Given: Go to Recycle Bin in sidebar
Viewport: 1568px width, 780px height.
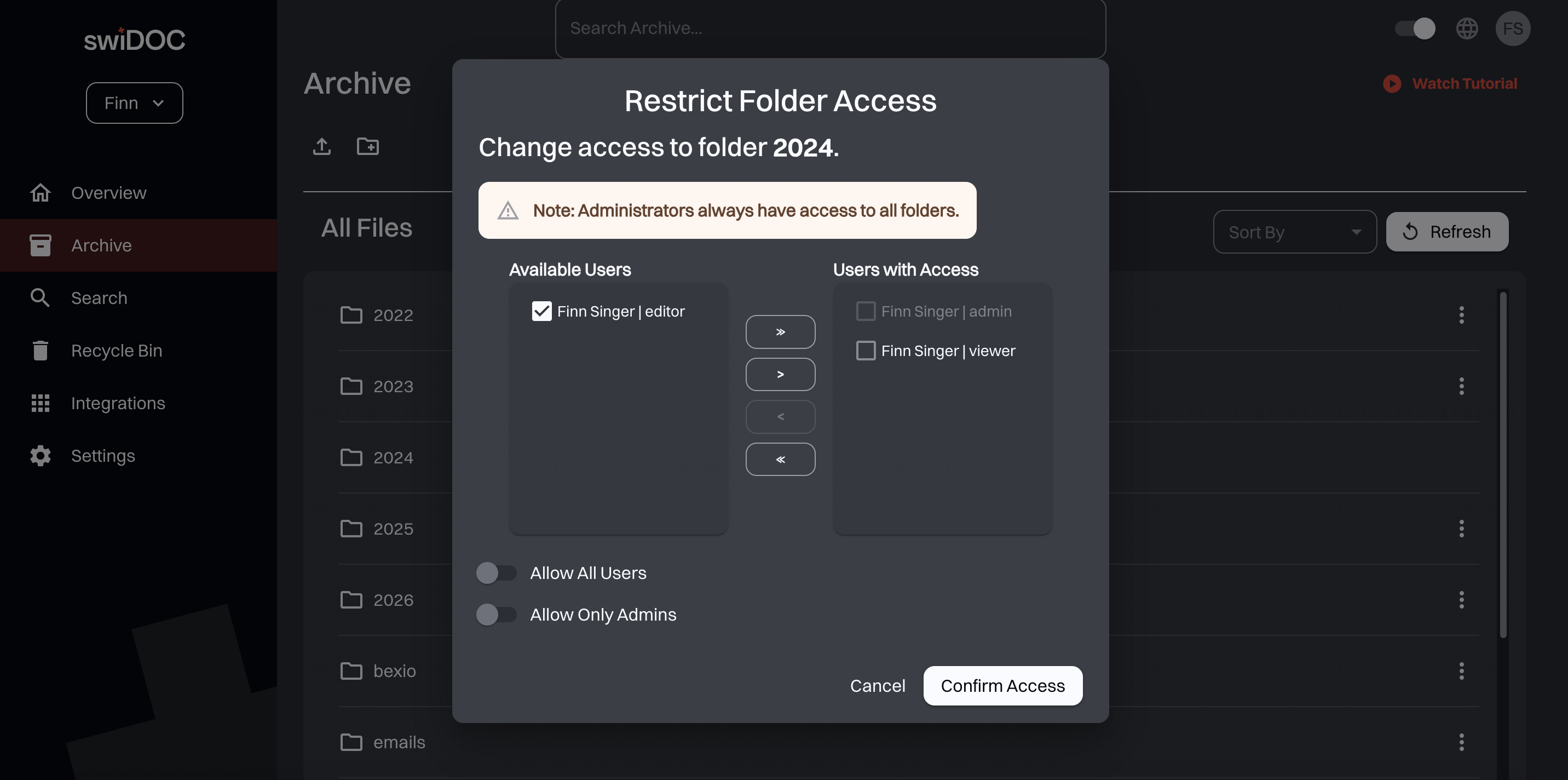Looking at the screenshot, I should point(116,351).
